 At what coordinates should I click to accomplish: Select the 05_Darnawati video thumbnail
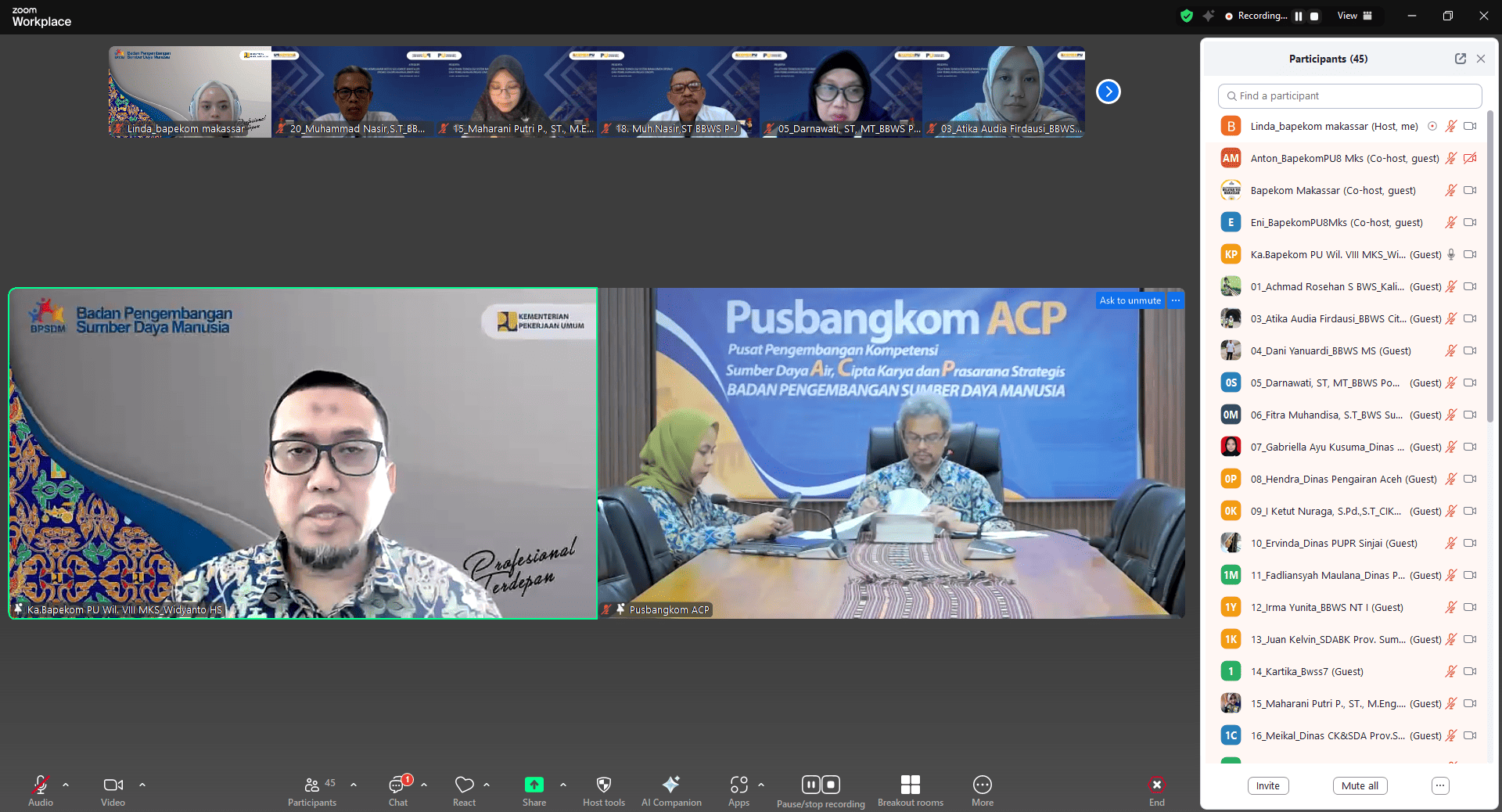click(841, 92)
